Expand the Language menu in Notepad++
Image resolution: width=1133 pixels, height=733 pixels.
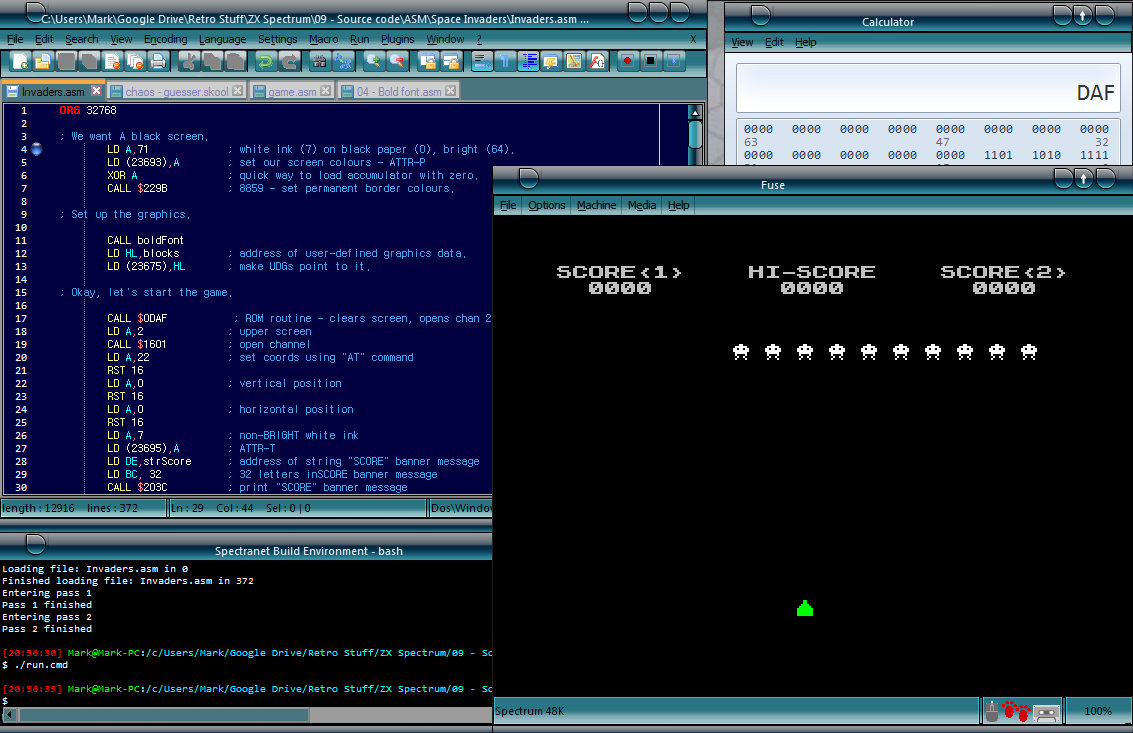(x=222, y=39)
